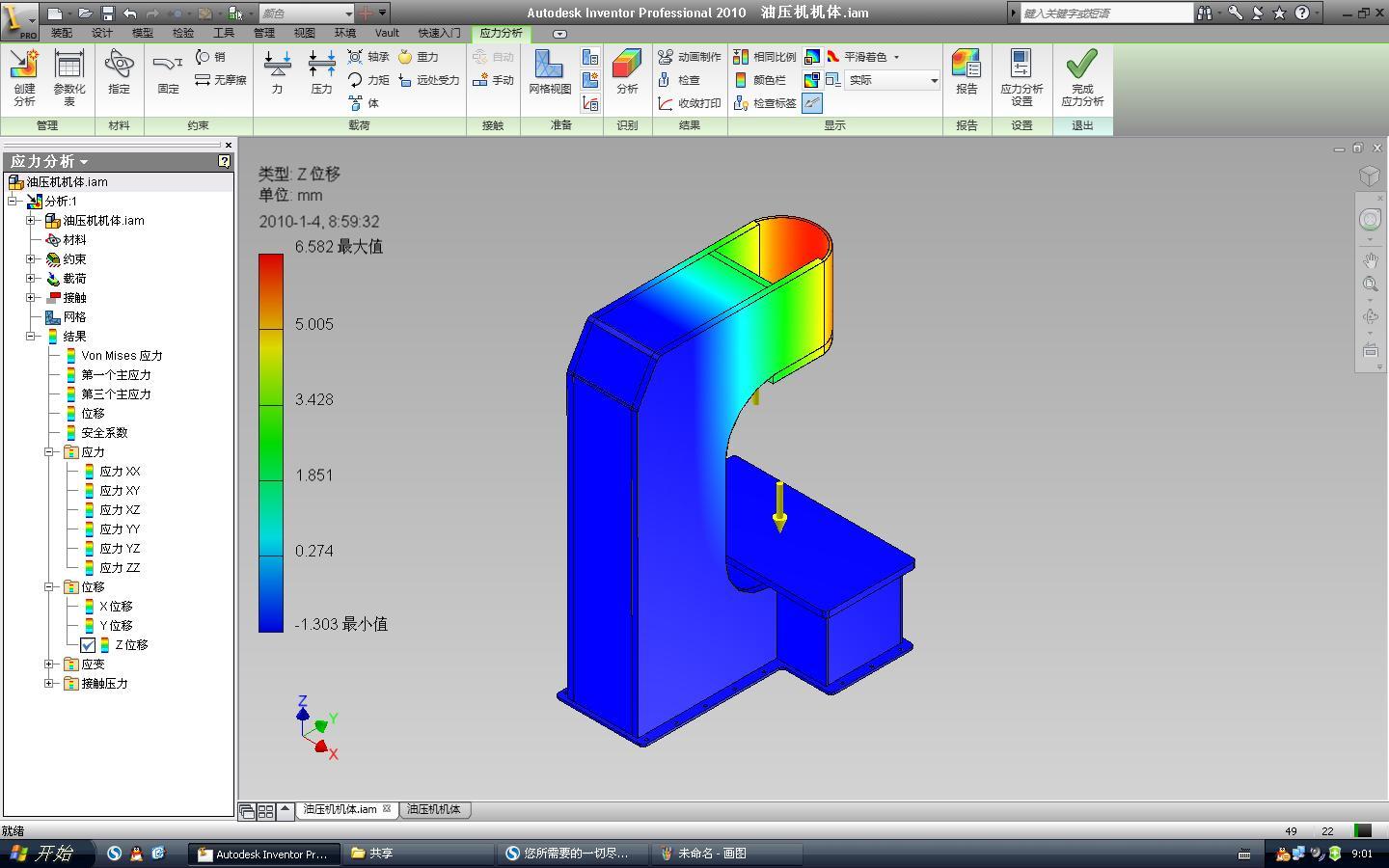Open 收敛打印 convergence plot
Viewport: 1389px width, 868px height.
pyautogui.click(x=690, y=103)
